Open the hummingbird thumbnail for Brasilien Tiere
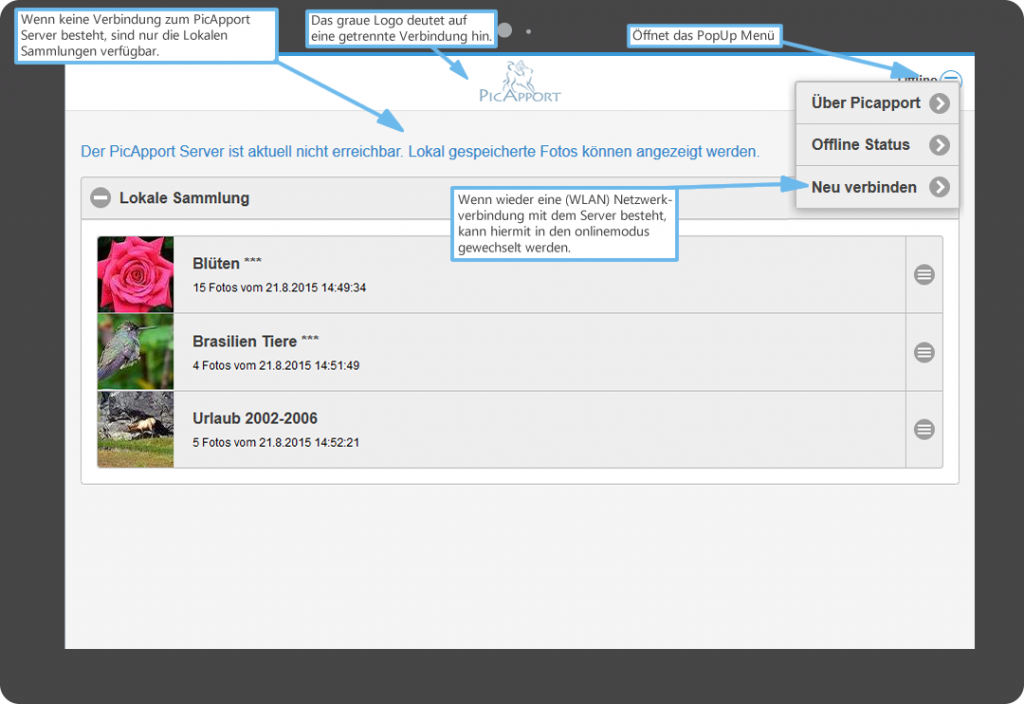The width and height of the screenshot is (1024, 704). tap(136, 352)
